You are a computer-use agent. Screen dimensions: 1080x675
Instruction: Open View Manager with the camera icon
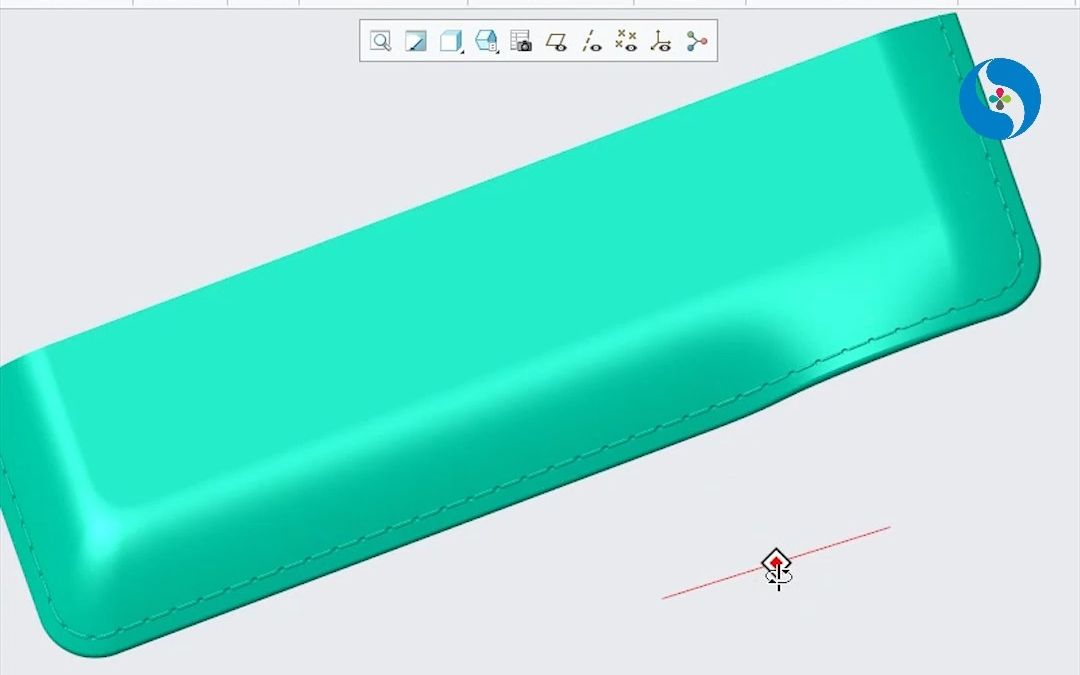point(521,41)
